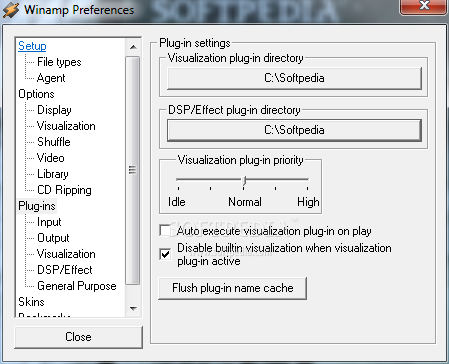The height and width of the screenshot is (364, 449).
Task: Set priority slider to High tick
Action: pyautogui.click(x=307, y=188)
